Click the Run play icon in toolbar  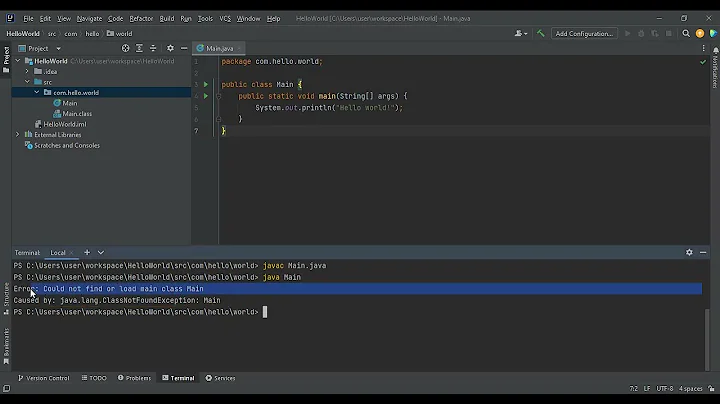pyautogui.click(x=627, y=34)
